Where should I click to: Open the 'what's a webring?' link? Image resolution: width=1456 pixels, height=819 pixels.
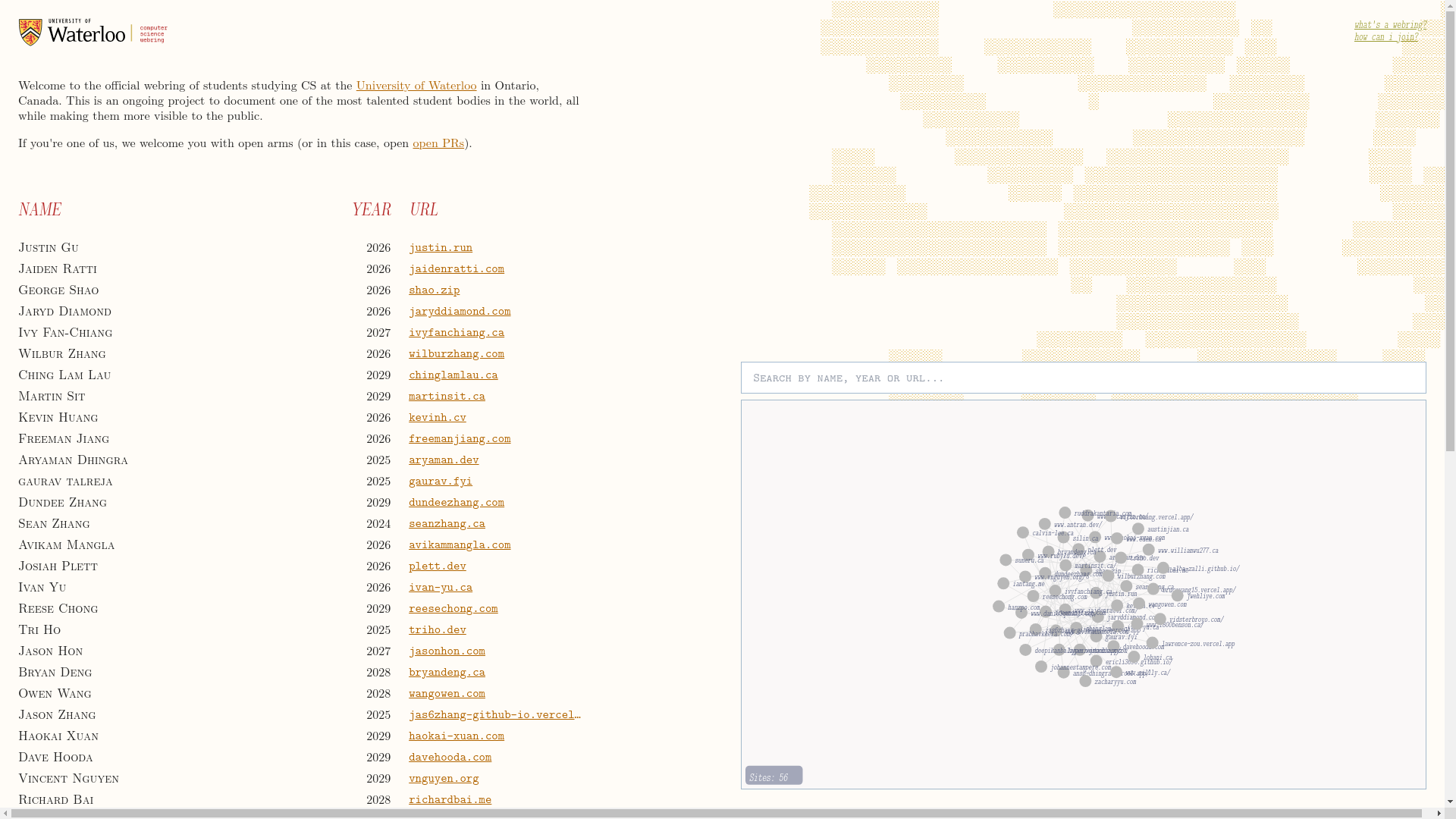point(1390,25)
